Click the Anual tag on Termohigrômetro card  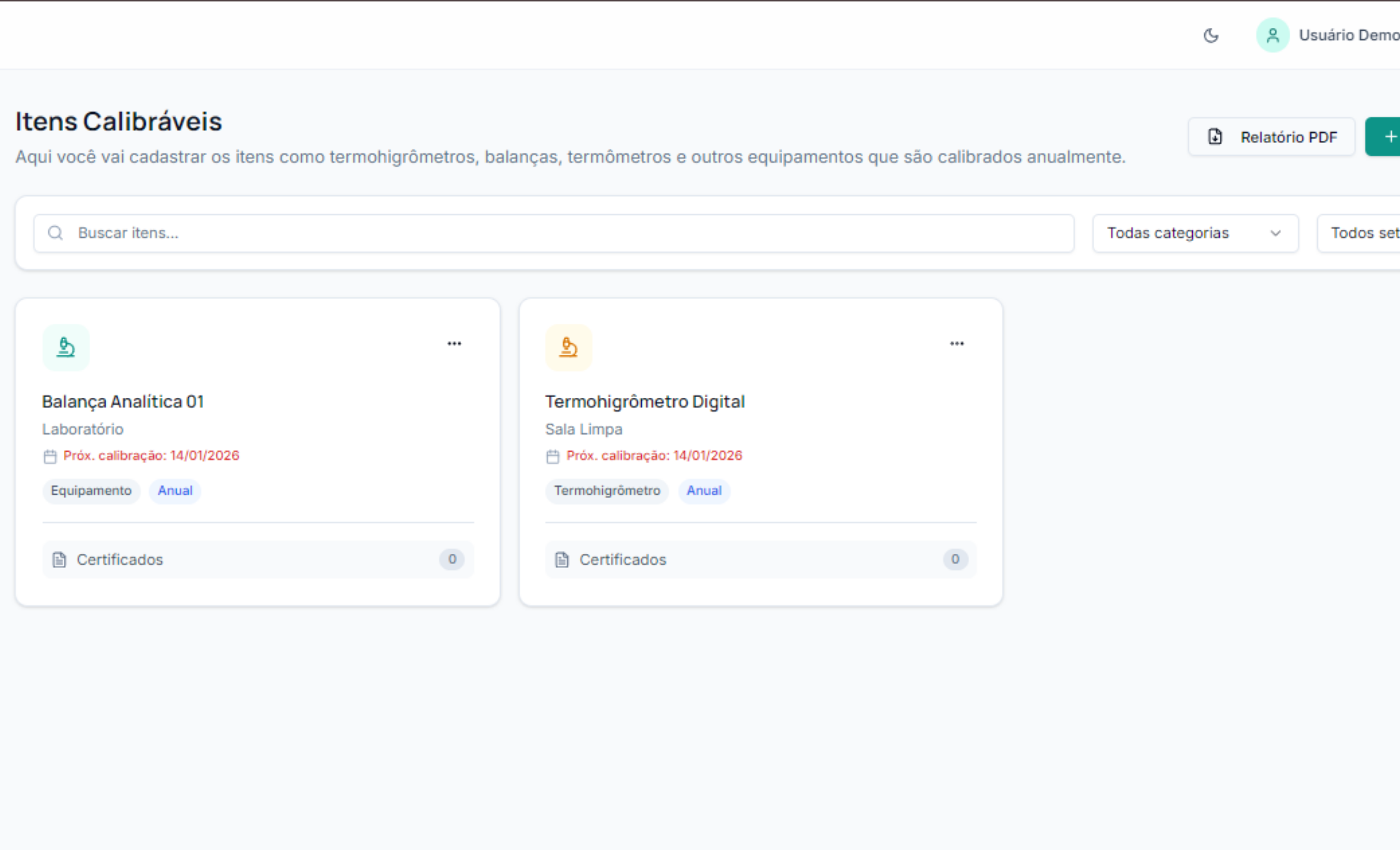tap(704, 491)
